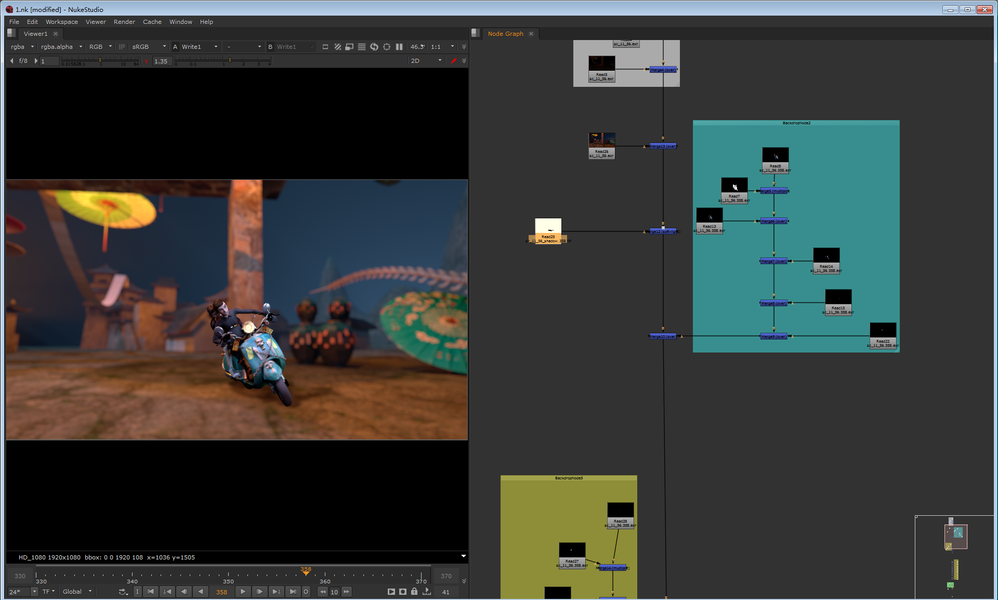Close the Node Graph tab
998x600 pixels.
(x=531, y=34)
